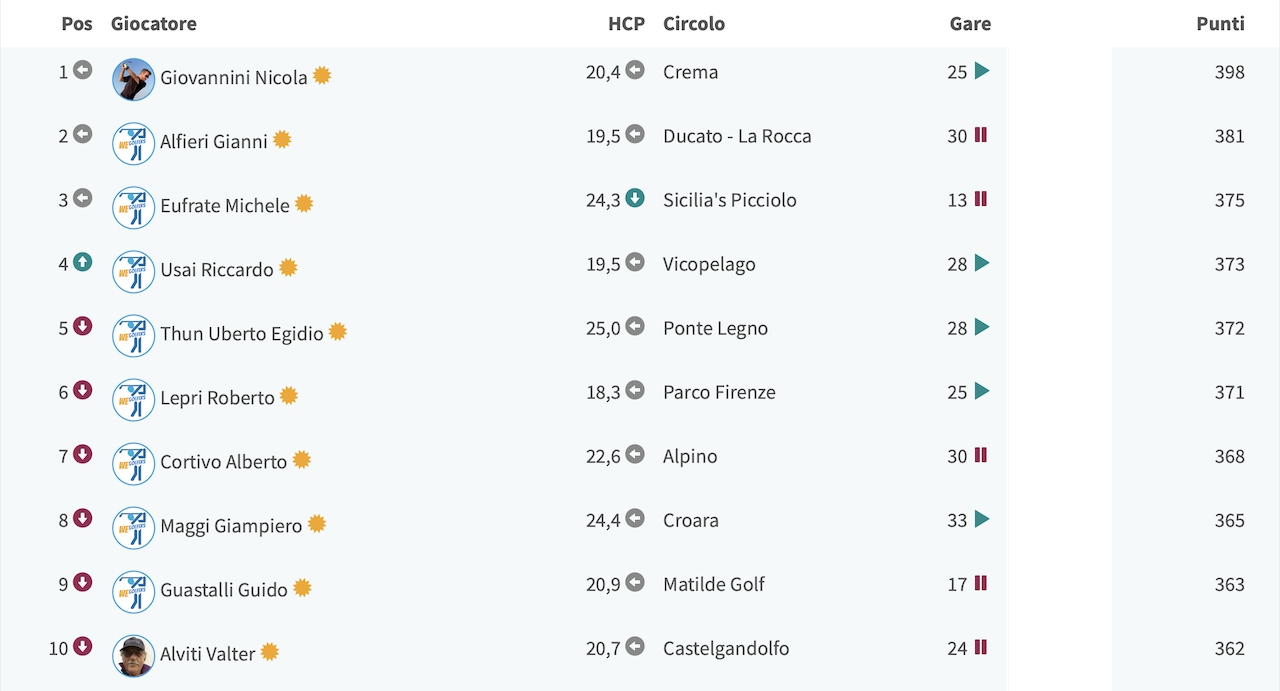
Task: Click the pause icon in Ducato - La Rocca's row
Action: pyautogui.click(x=981, y=135)
